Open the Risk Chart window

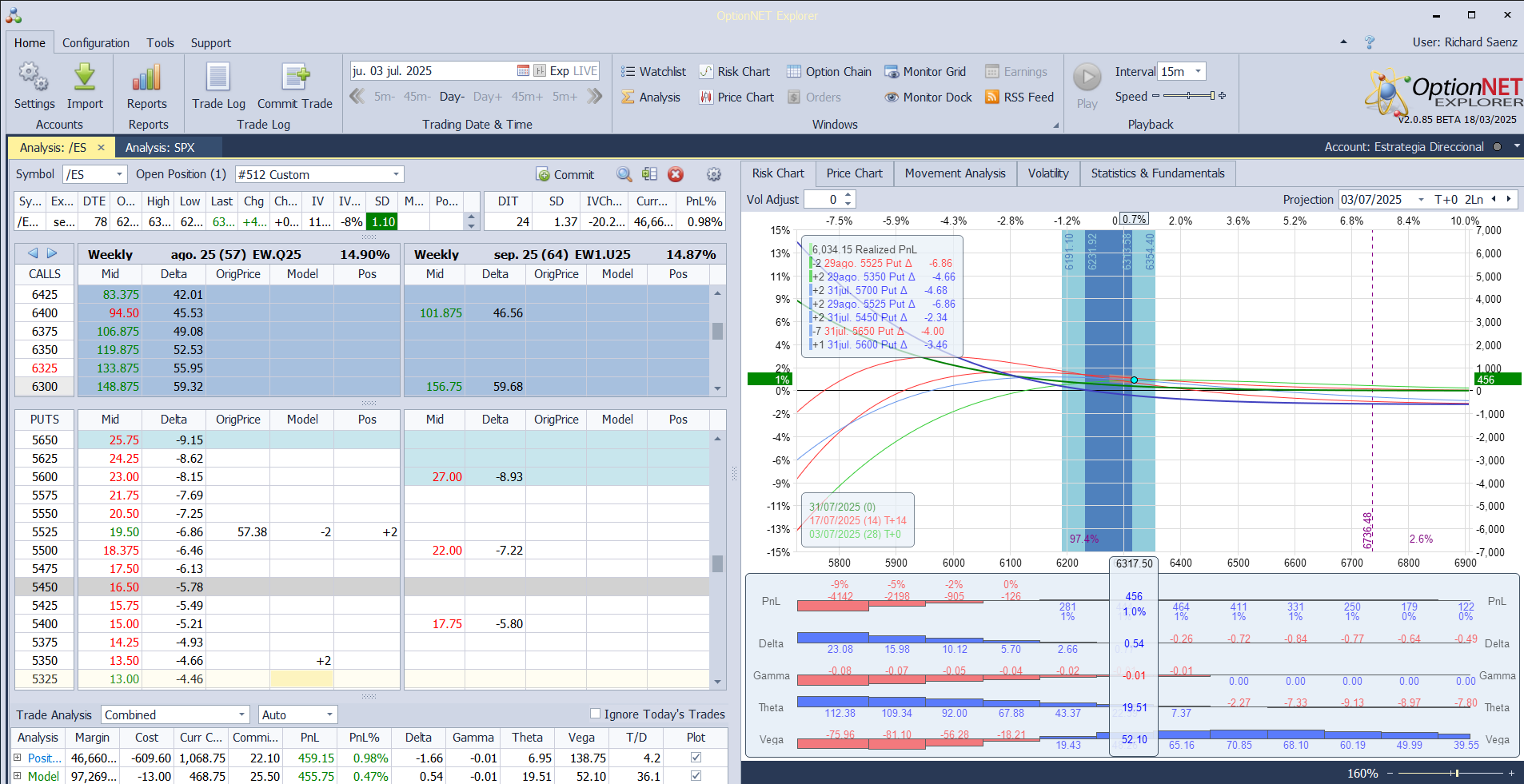pos(735,72)
